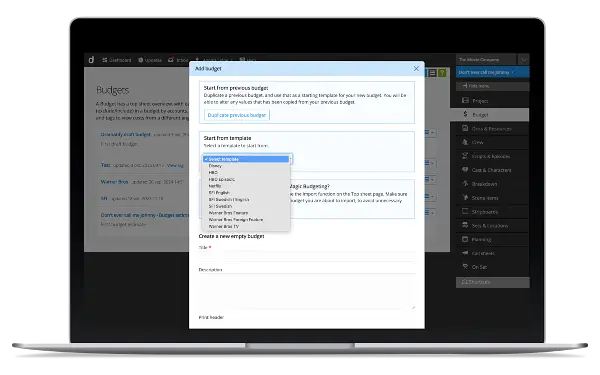600x375 pixels.
Task: Click the Breakdown icon
Action: pyautogui.click(x=465, y=183)
